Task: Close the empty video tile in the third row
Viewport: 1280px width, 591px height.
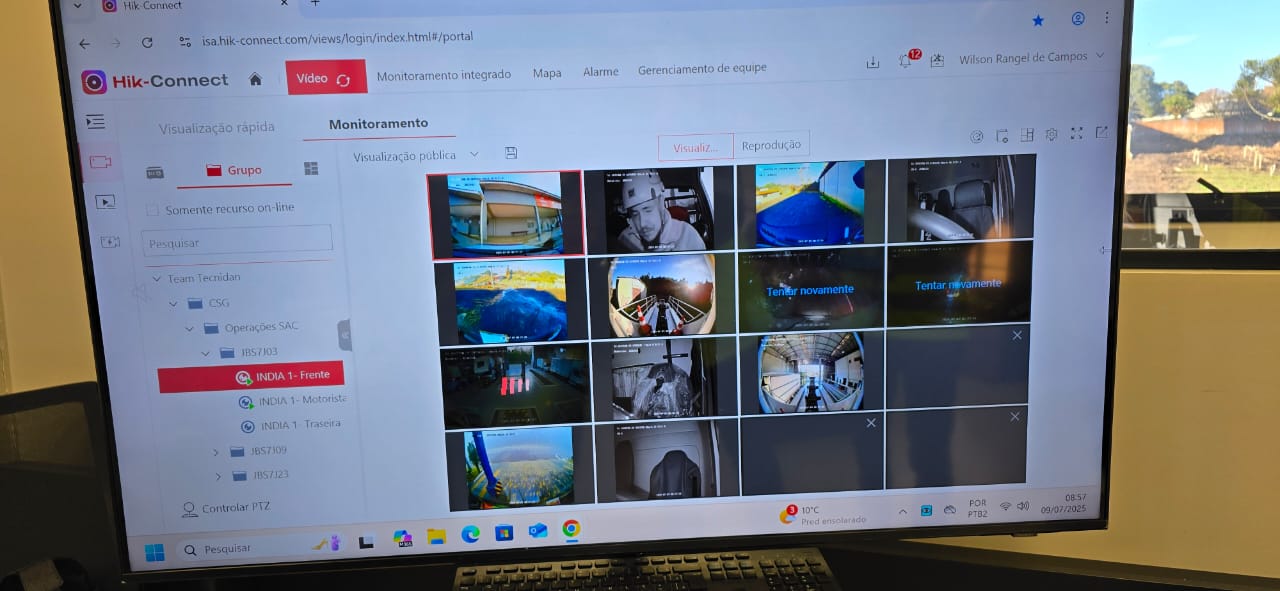Action: click(x=1017, y=336)
